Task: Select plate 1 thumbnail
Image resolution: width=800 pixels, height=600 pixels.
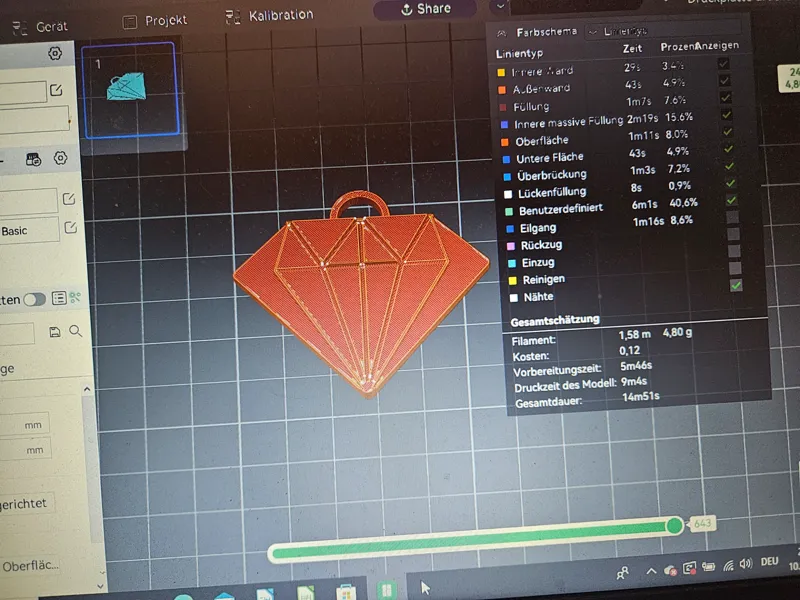Action: [x=131, y=90]
